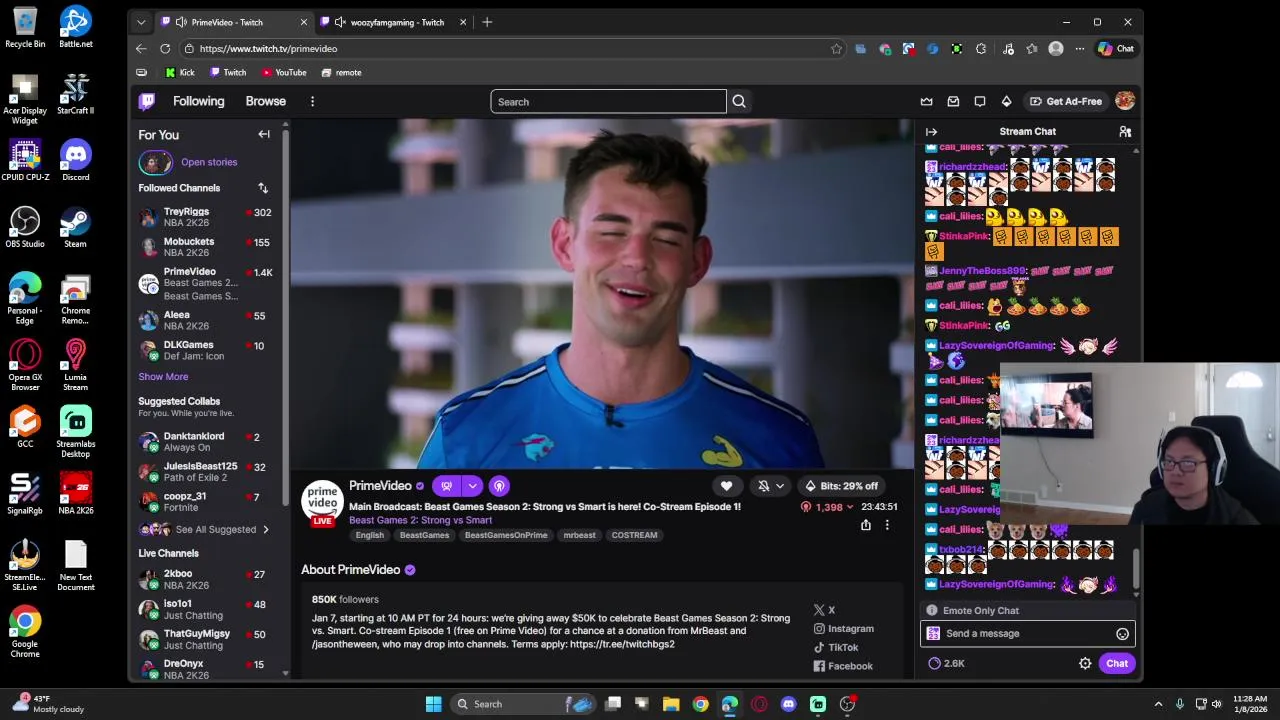This screenshot has height=720, width=1280.
Task: Open the Beast Games 2: Strong vs Smart link
Action: coord(420,520)
